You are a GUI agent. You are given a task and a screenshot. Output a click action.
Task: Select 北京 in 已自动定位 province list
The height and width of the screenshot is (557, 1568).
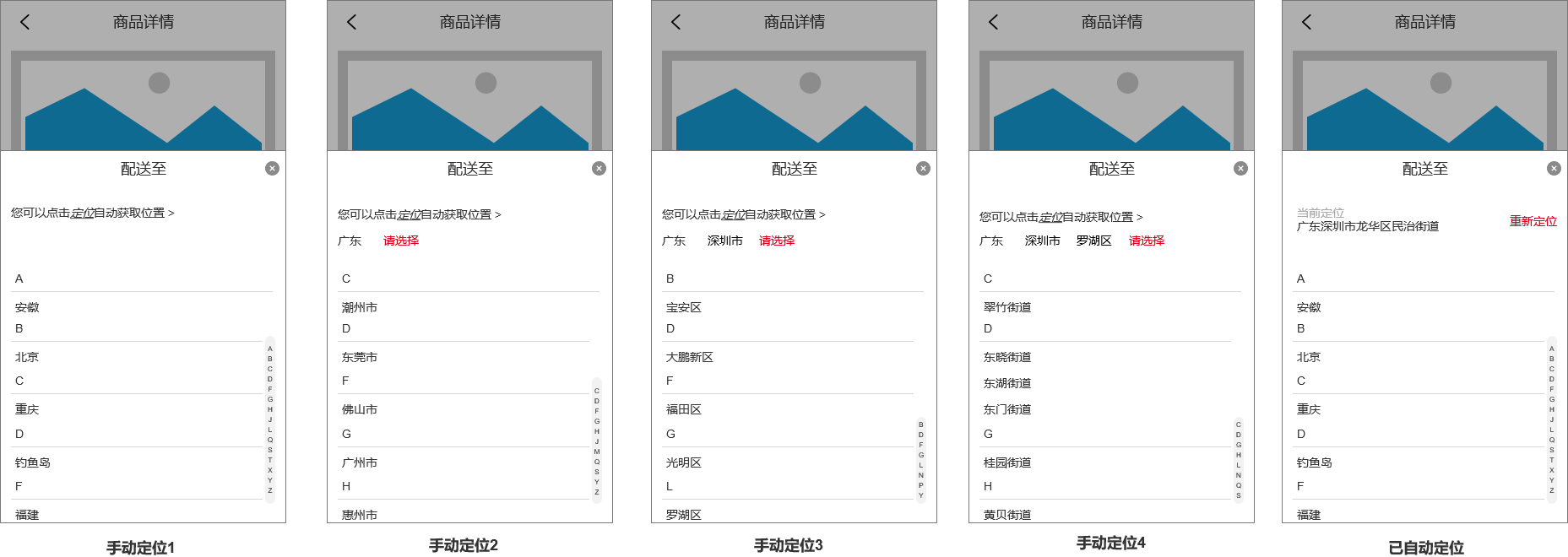(1309, 357)
